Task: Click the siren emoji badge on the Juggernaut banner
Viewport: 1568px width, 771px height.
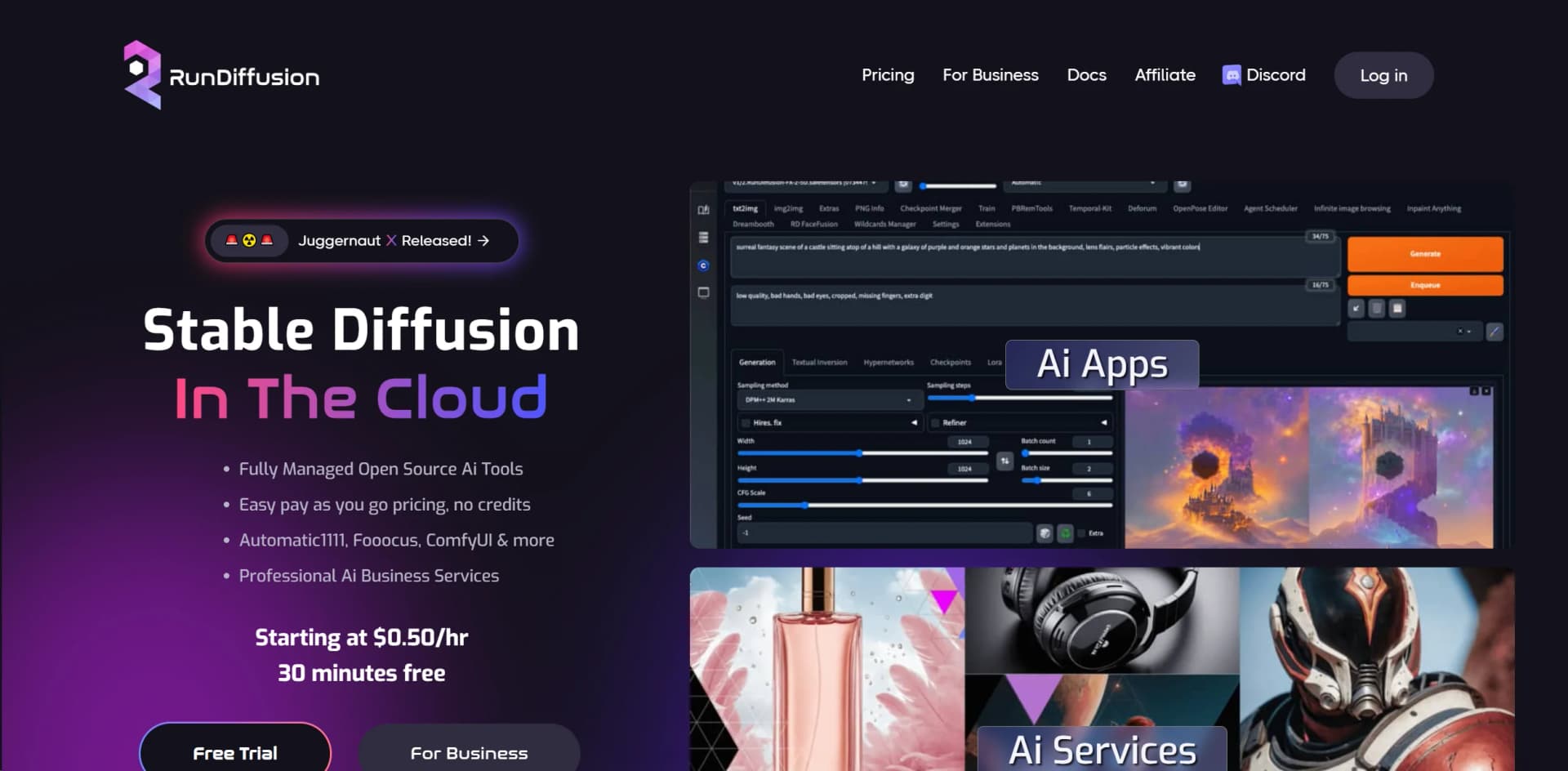Action: [249, 241]
